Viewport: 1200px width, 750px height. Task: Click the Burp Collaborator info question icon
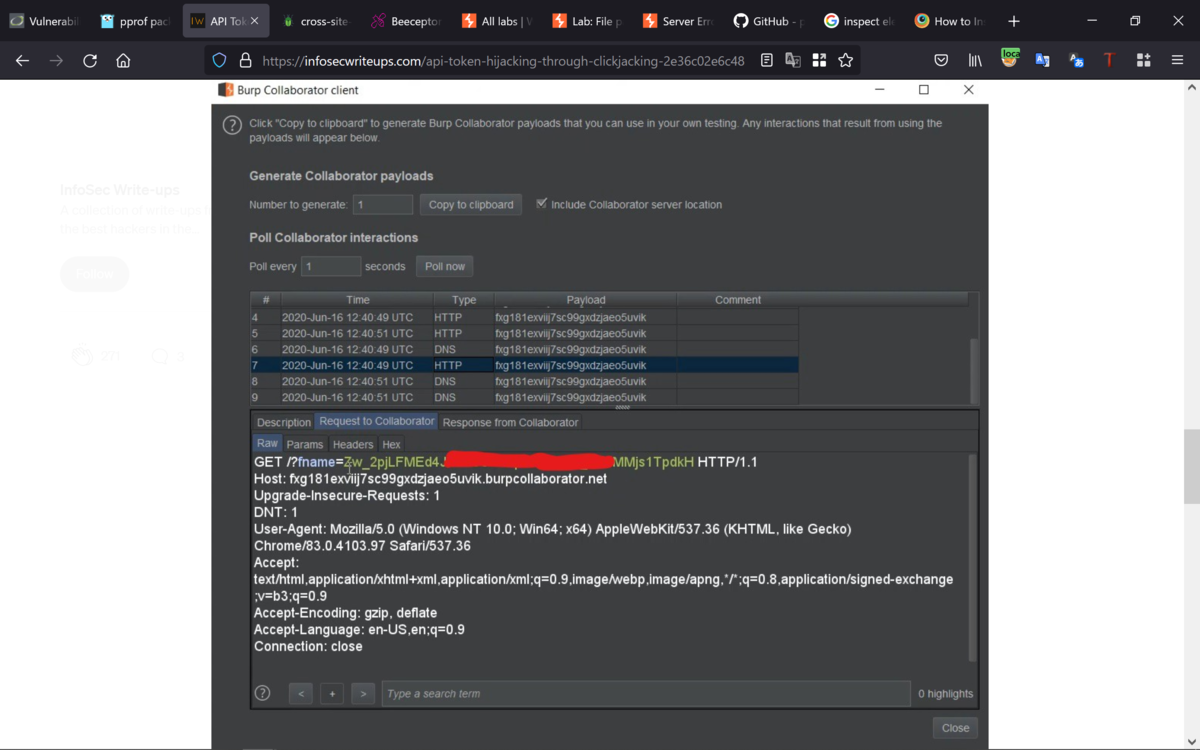(232, 125)
